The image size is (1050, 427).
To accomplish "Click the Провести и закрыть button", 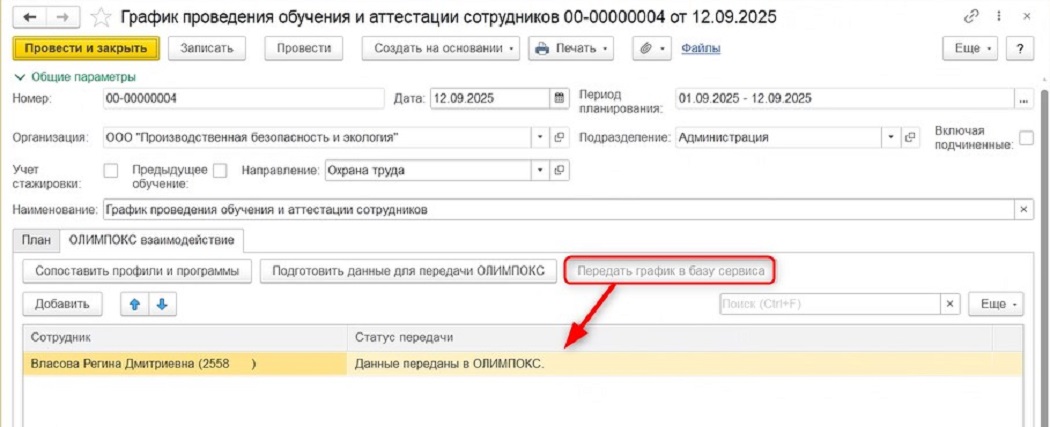I will (86, 48).
